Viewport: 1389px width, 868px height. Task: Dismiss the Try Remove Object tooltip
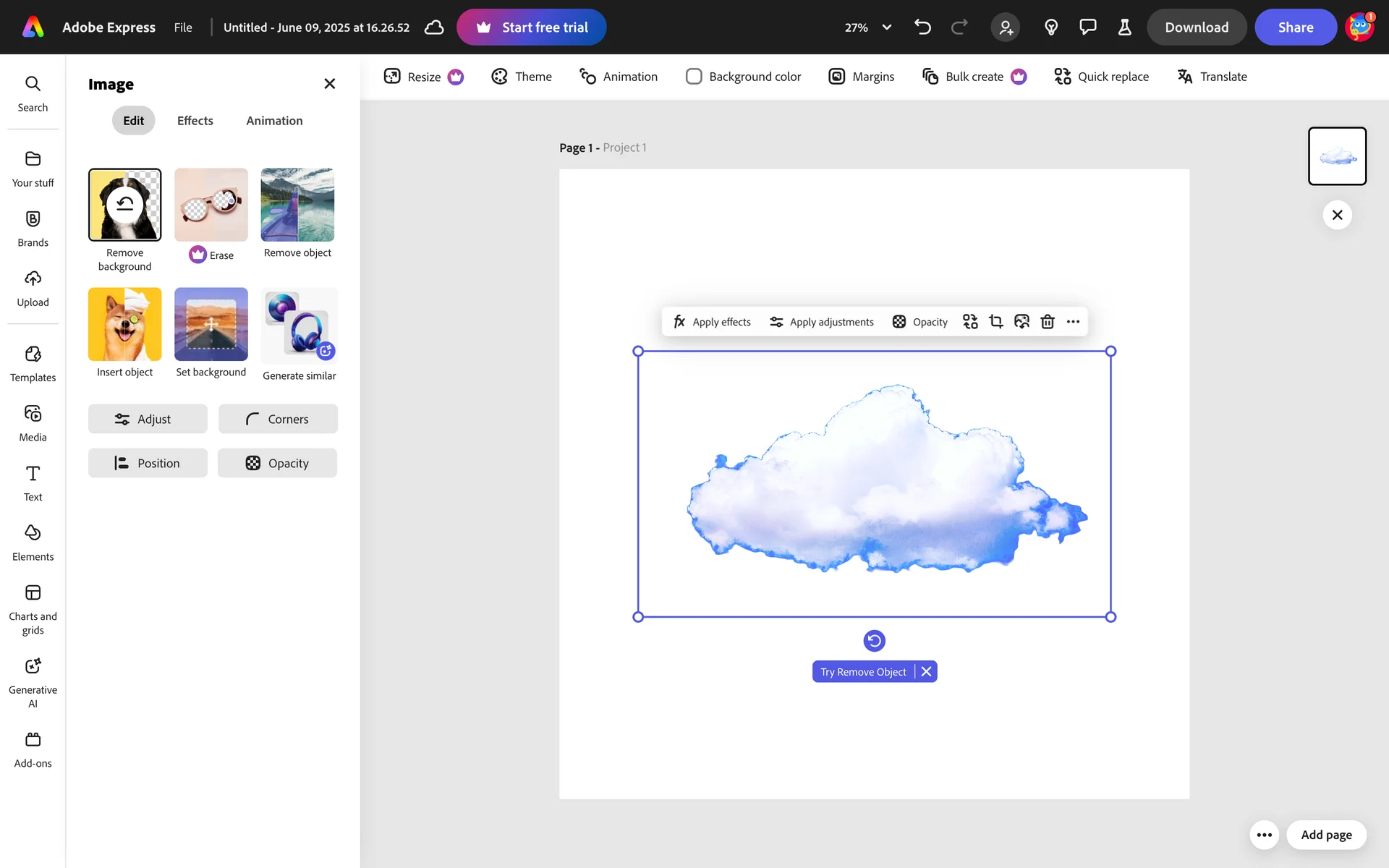(x=926, y=672)
